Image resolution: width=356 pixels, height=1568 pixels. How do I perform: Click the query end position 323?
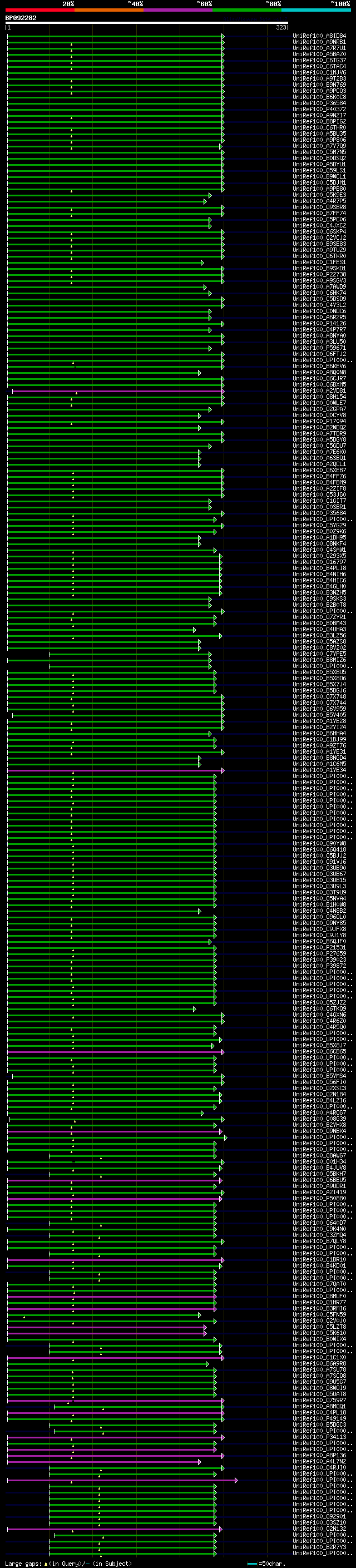(x=281, y=28)
